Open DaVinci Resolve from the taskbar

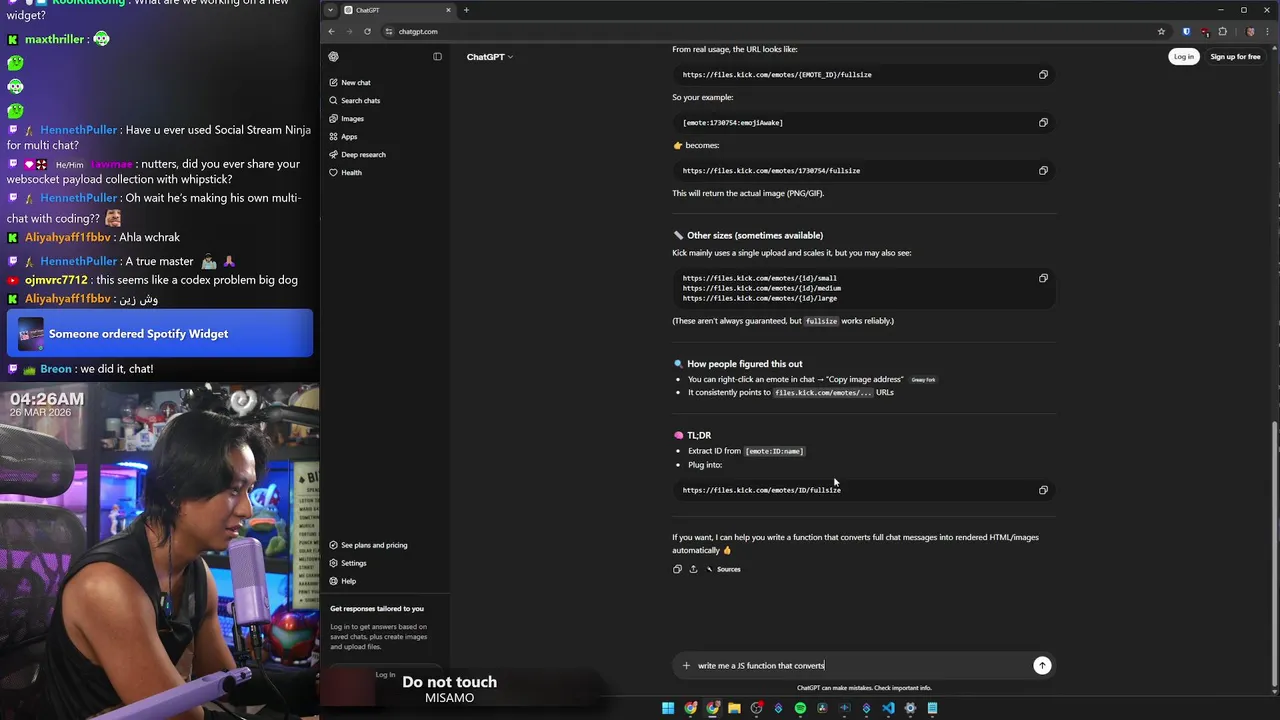(x=822, y=708)
